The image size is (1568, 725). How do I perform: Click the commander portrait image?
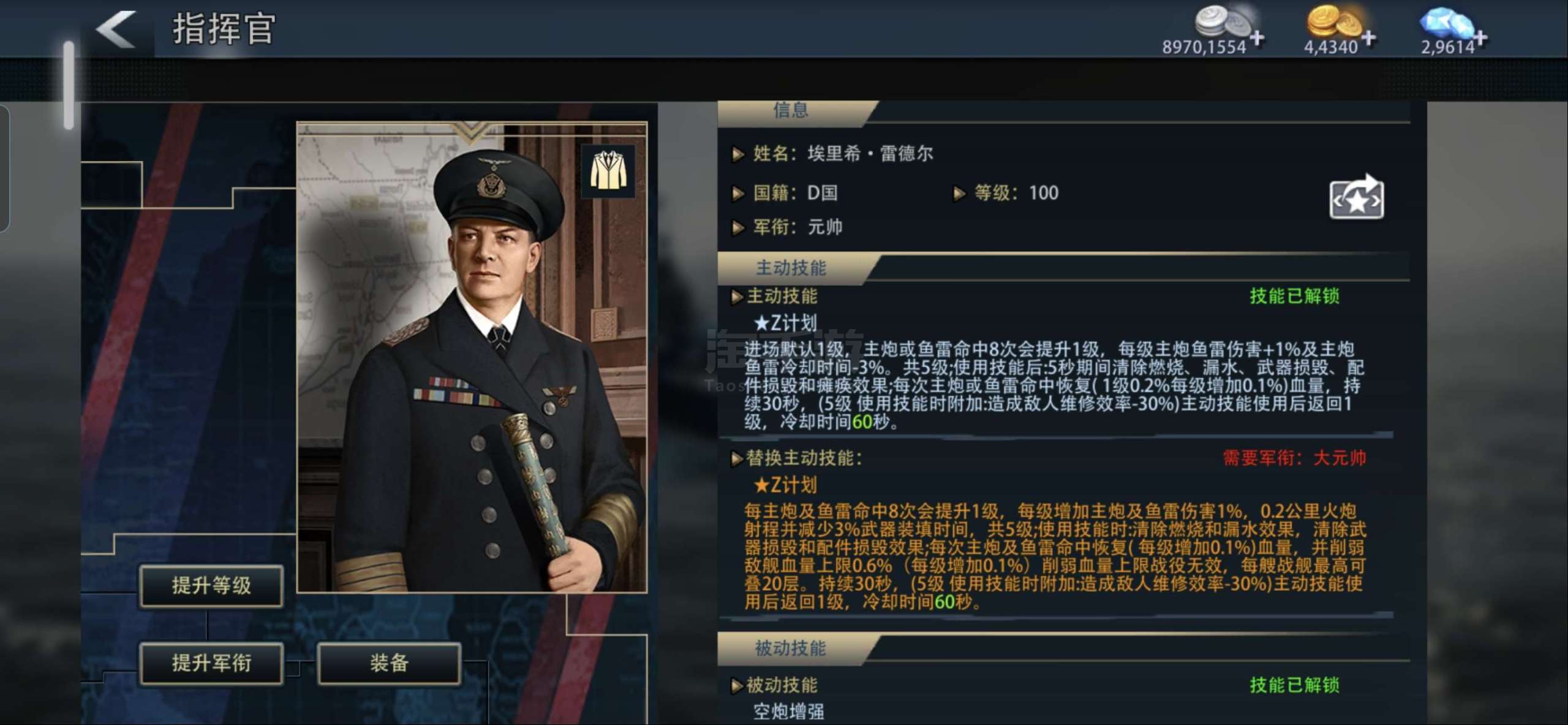(x=472, y=357)
